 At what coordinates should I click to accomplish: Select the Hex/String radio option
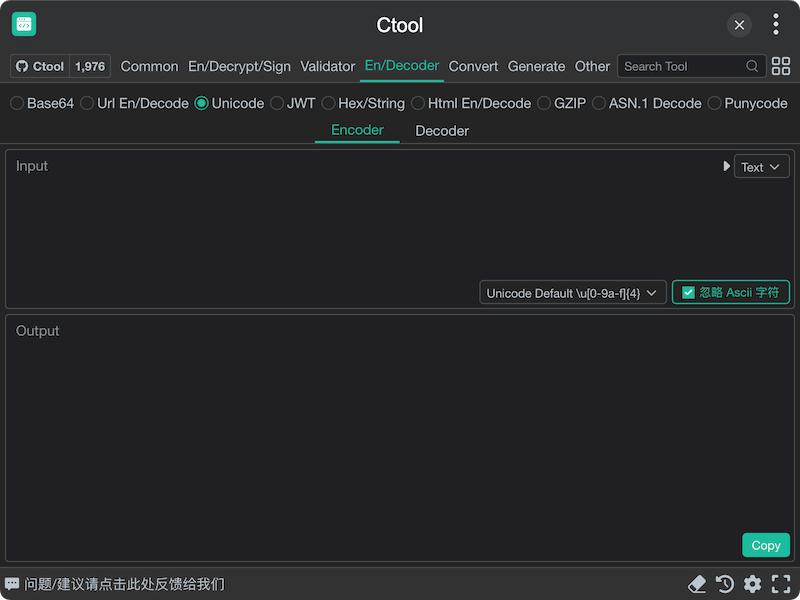tap(363, 103)
